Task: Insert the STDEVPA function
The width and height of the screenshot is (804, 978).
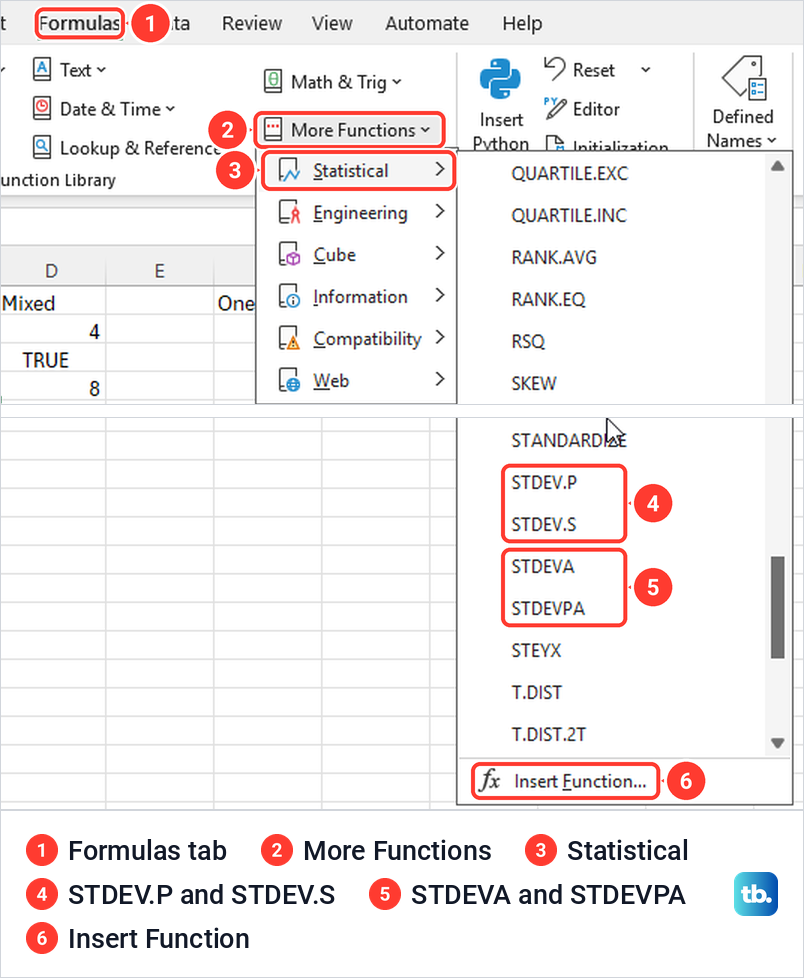Action: [x=548, y=608]
